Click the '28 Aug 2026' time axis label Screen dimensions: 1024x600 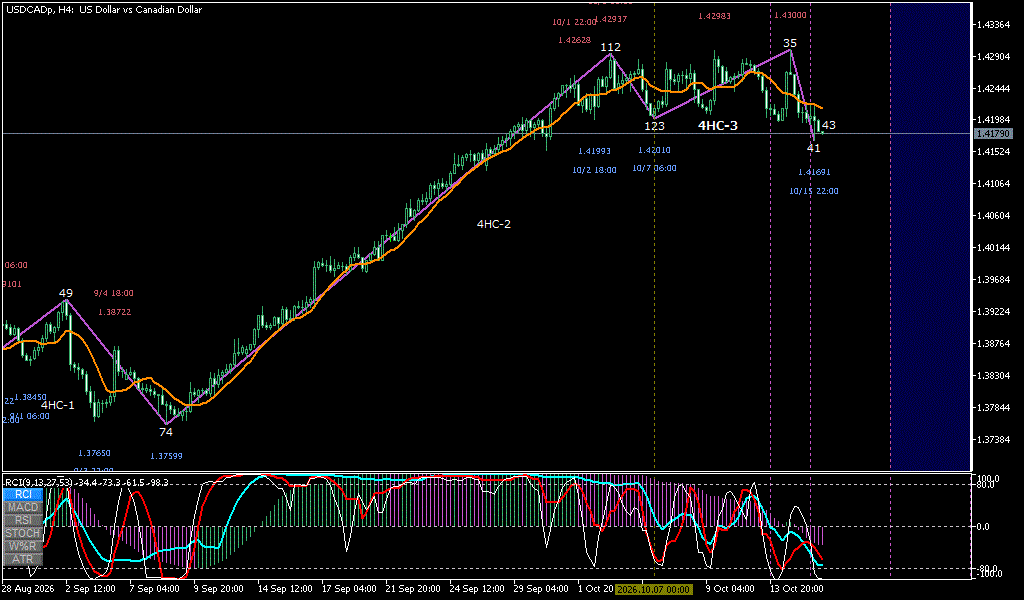pos(28,588)
